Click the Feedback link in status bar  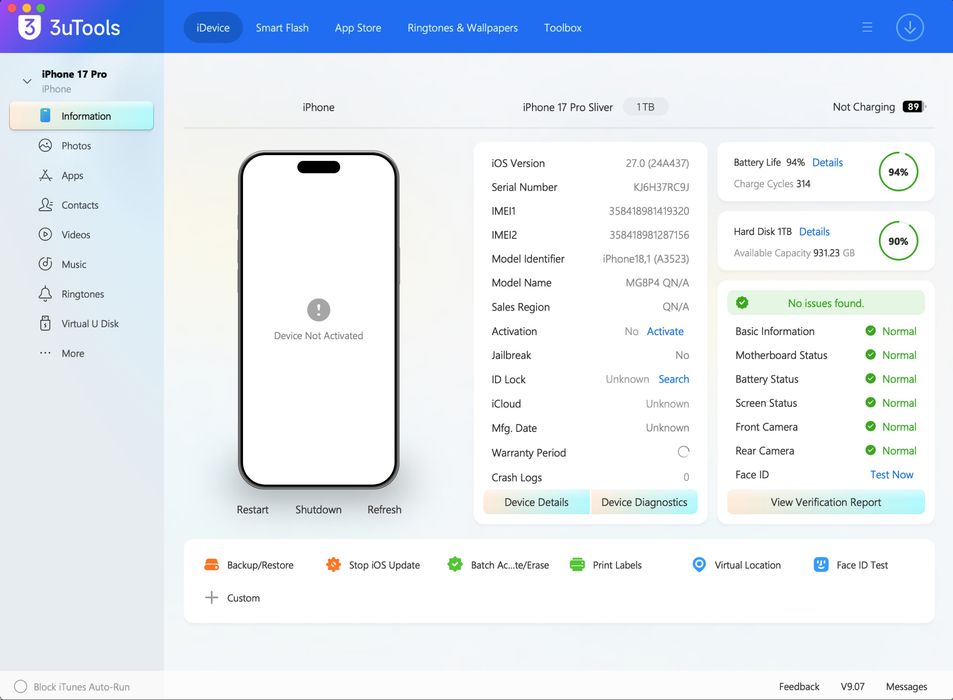[x=799, y=686]
